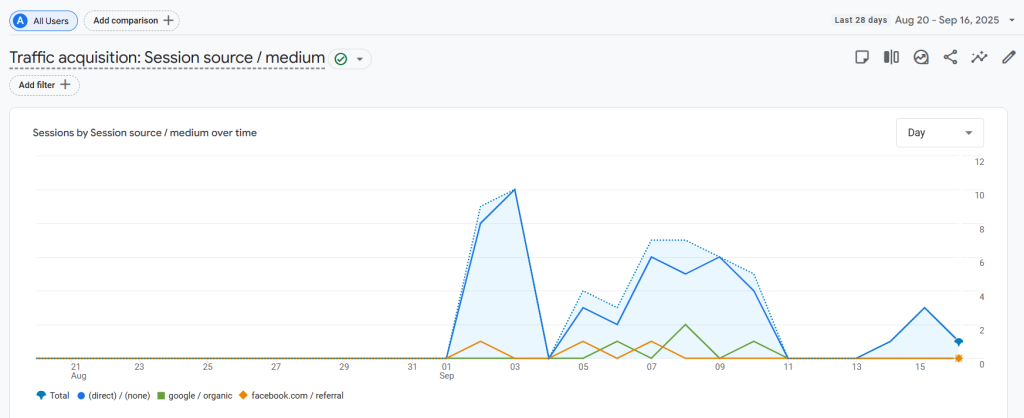Click the All Users 'A' badge
The image size is (1024, 418).
pos(21,20)
